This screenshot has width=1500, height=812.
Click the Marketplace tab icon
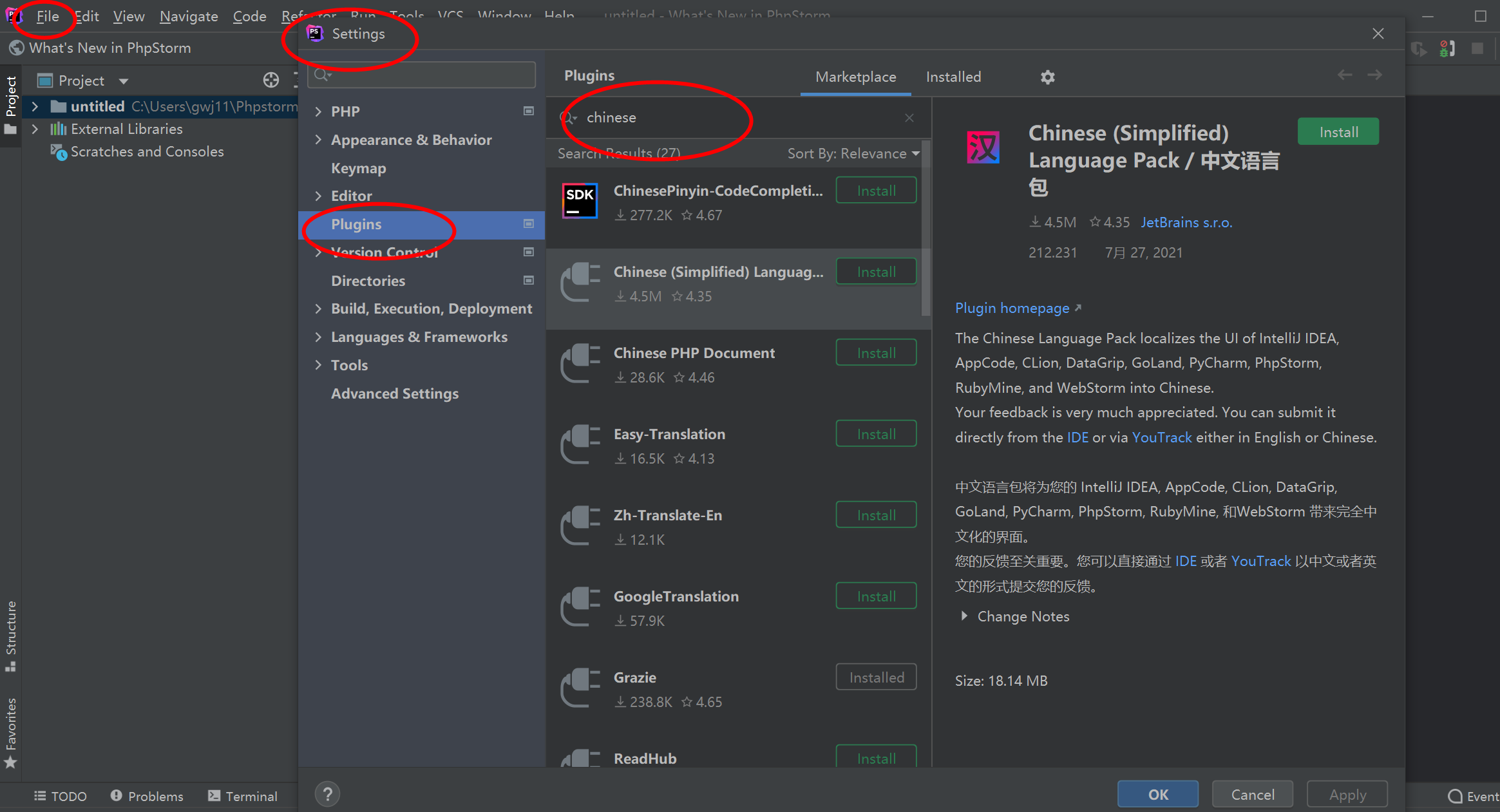(x=856, y=77)
